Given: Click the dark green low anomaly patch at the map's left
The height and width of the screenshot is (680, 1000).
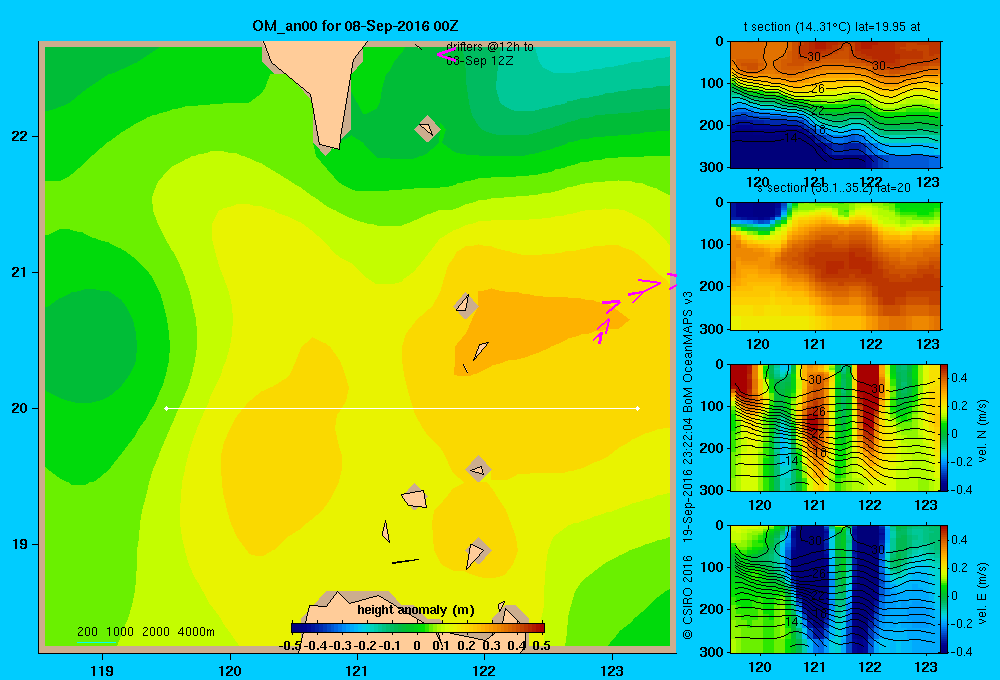Looking at the screenshot, I should point(89,344).
